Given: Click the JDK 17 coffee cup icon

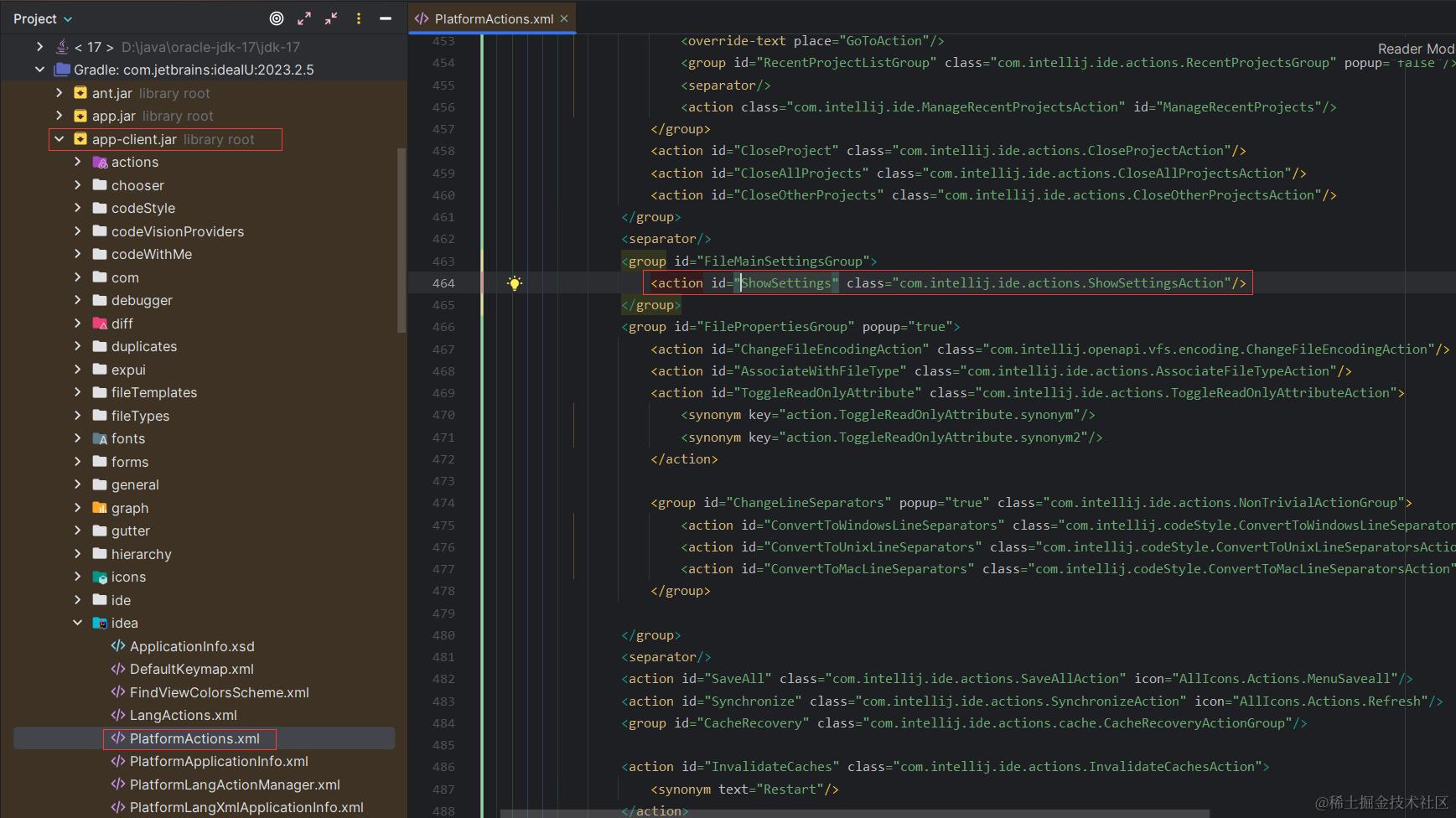Looking at the screenshot, I should point(62,47).
